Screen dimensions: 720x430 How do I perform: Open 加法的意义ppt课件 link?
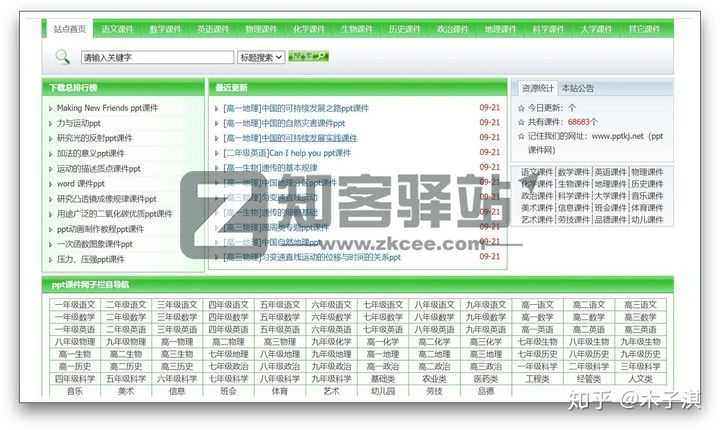[x=90, y=153]
